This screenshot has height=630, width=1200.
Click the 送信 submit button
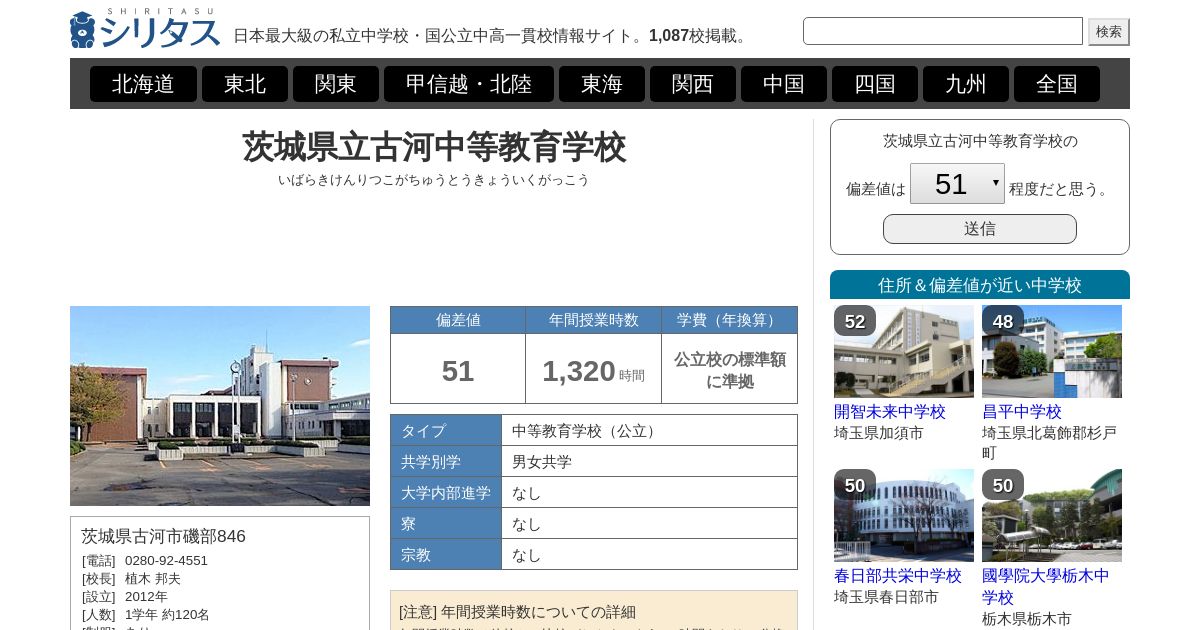coord(980,229)
